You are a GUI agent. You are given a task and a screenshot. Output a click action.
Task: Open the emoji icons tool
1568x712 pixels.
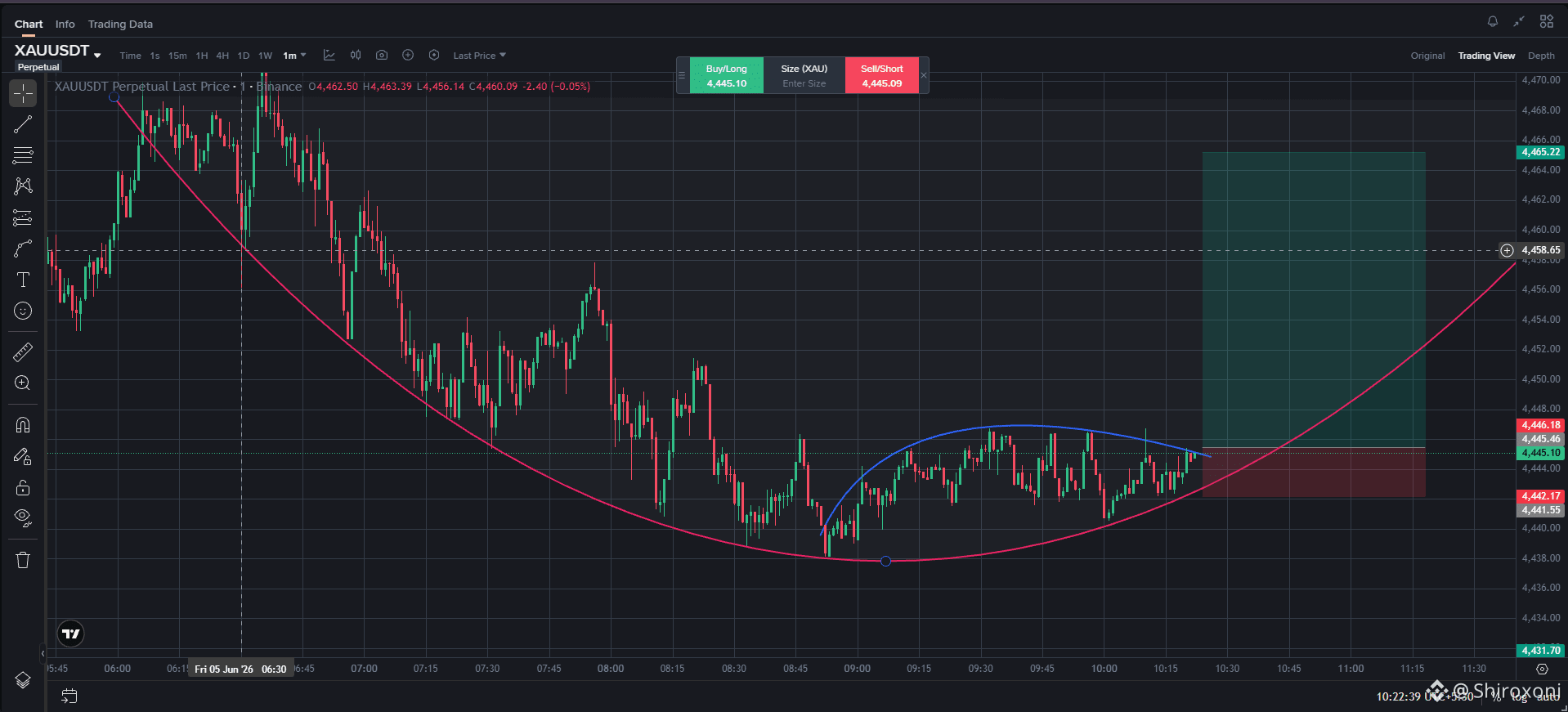(23, 311)
